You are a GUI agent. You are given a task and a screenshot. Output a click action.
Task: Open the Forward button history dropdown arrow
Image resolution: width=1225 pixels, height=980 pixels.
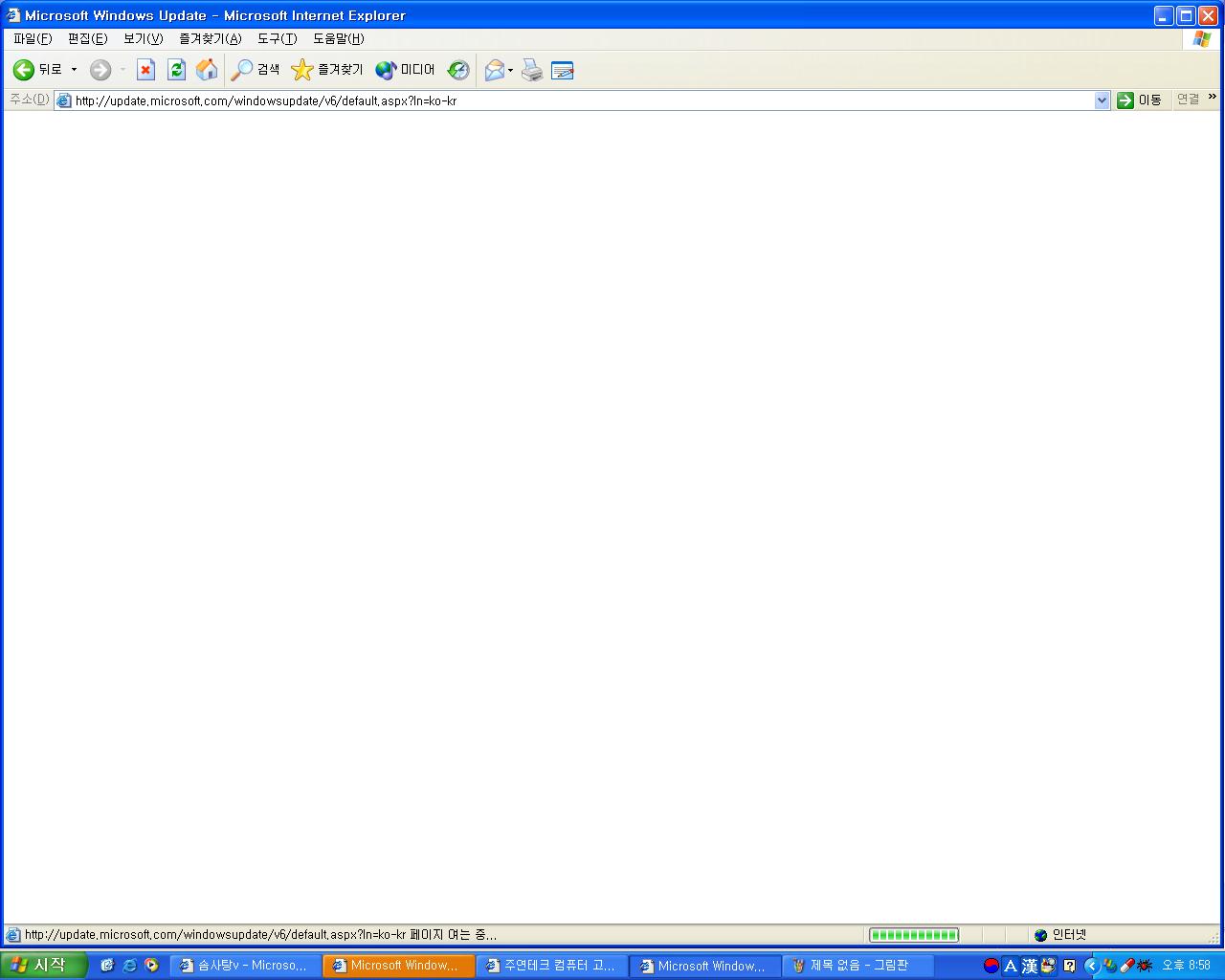122,70
